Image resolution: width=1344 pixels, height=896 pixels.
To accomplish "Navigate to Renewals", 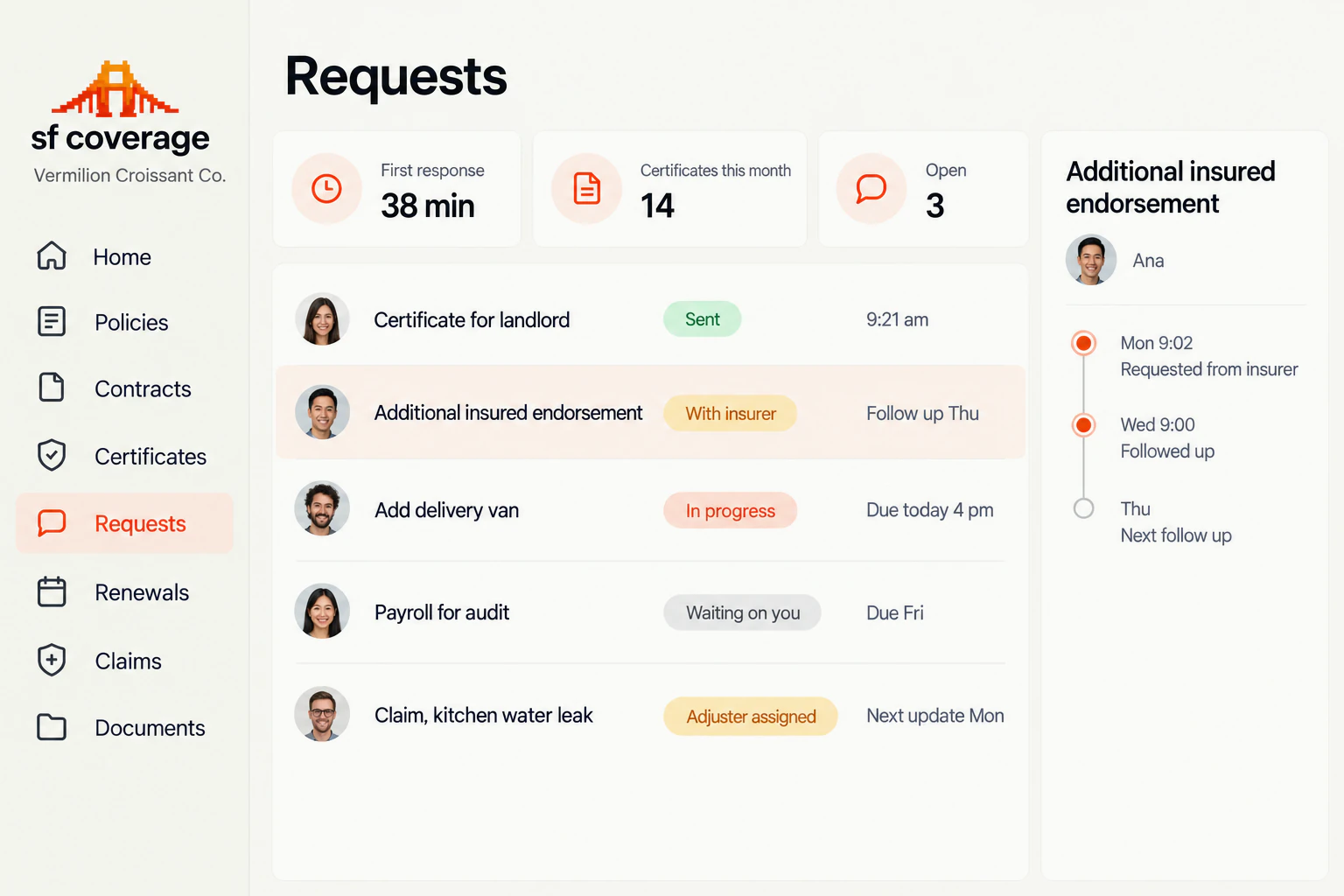I will tap(142, 593).
